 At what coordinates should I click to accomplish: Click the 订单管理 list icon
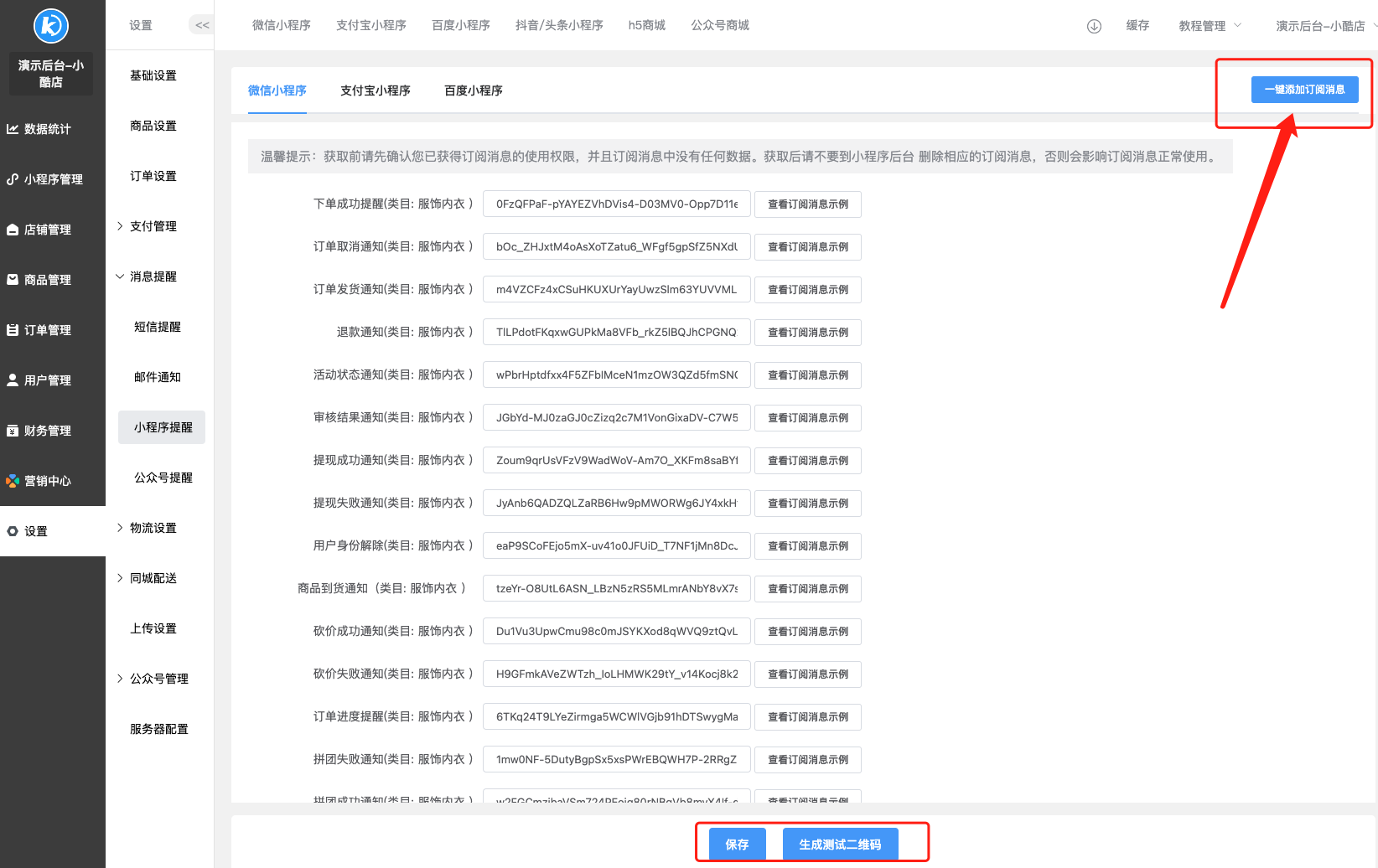pos(13,330)
